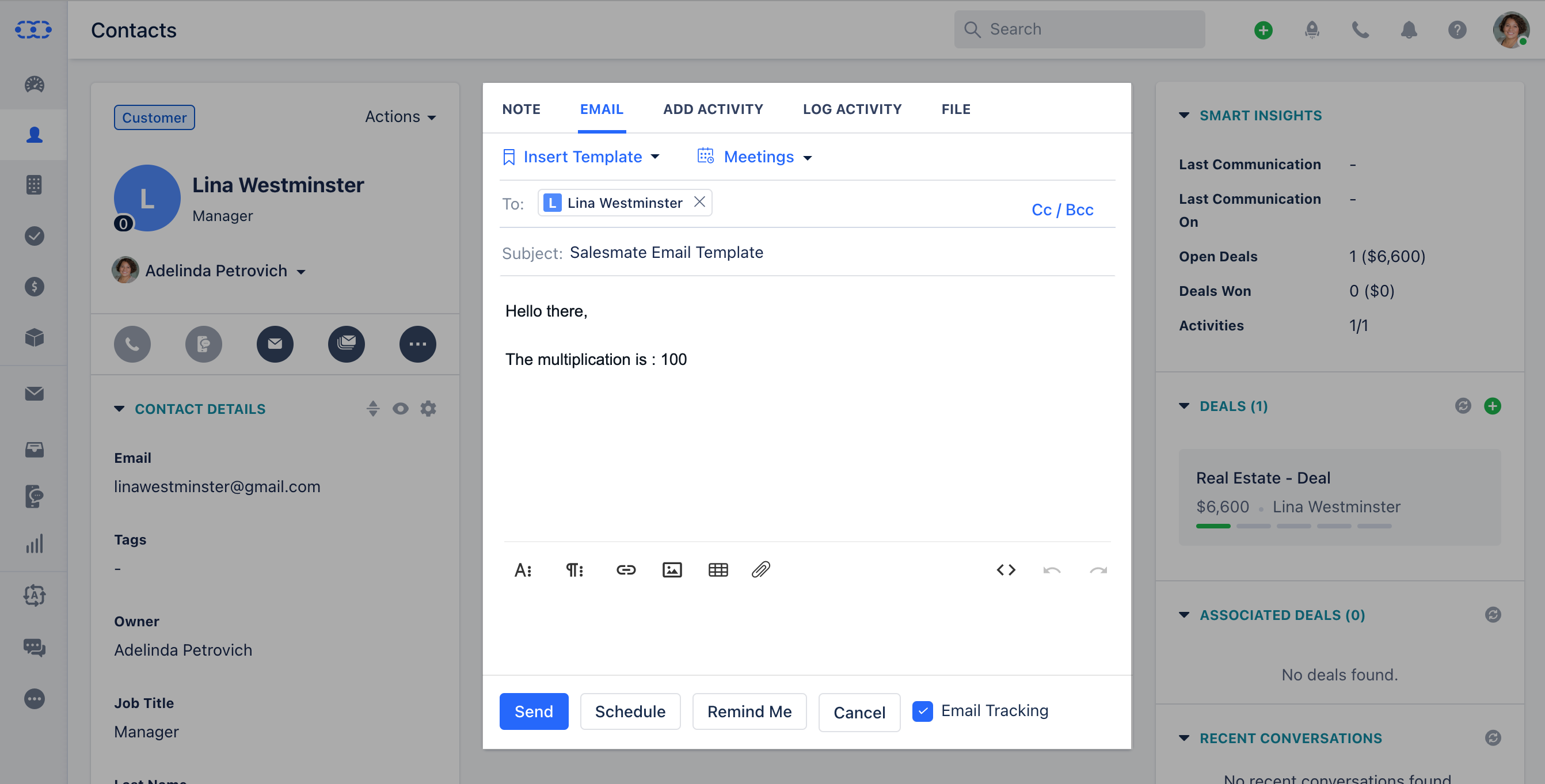
Task: Click inside the Search field
Action: click(1079, 29)
